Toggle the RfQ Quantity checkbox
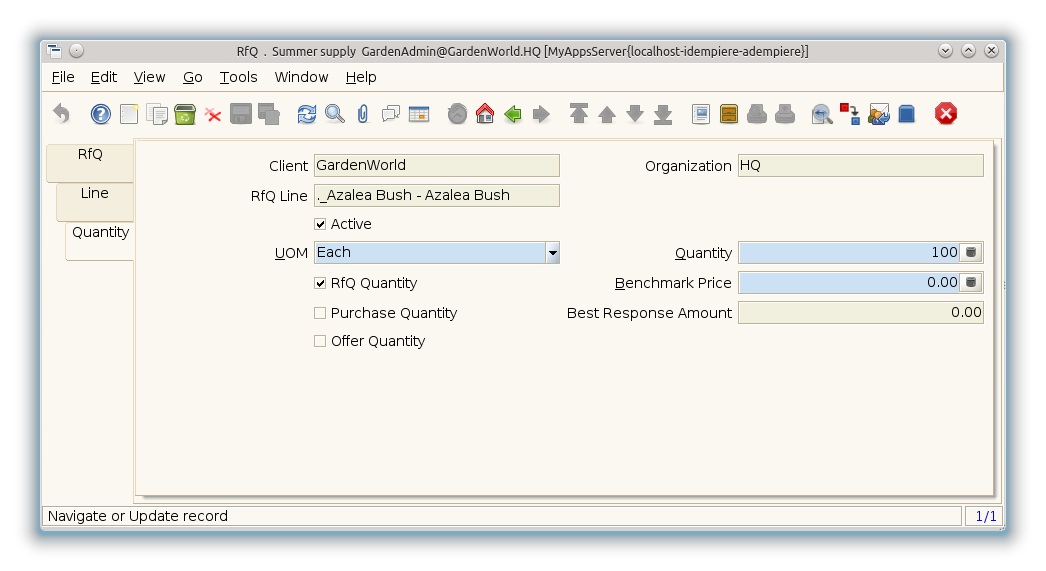The height and width of the screenshot is (571, 1046). coord(320,283)
